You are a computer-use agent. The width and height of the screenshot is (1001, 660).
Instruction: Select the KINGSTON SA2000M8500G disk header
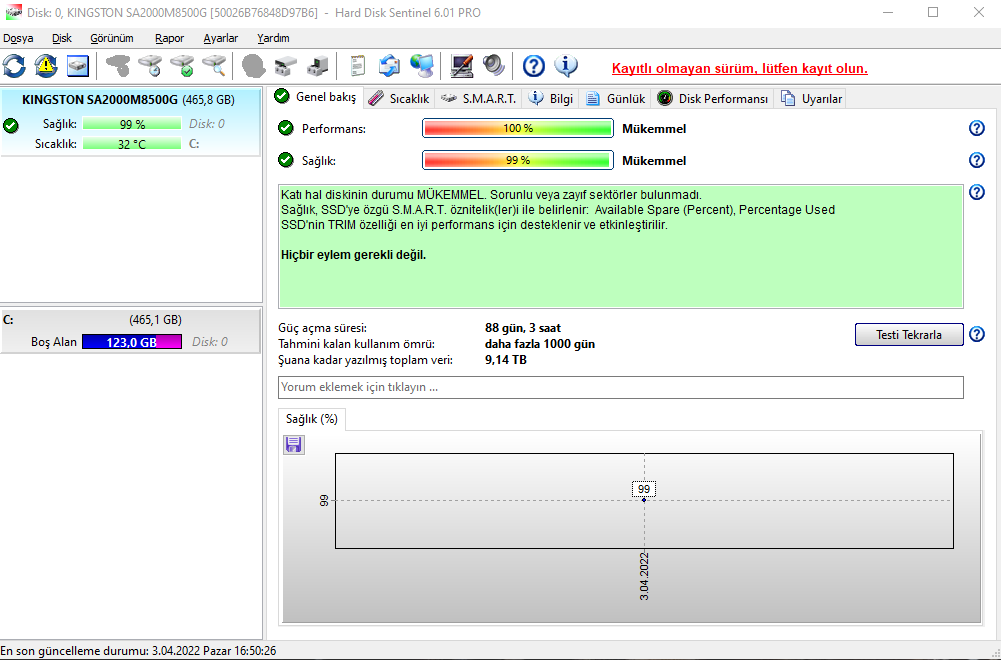coord(128,100)
